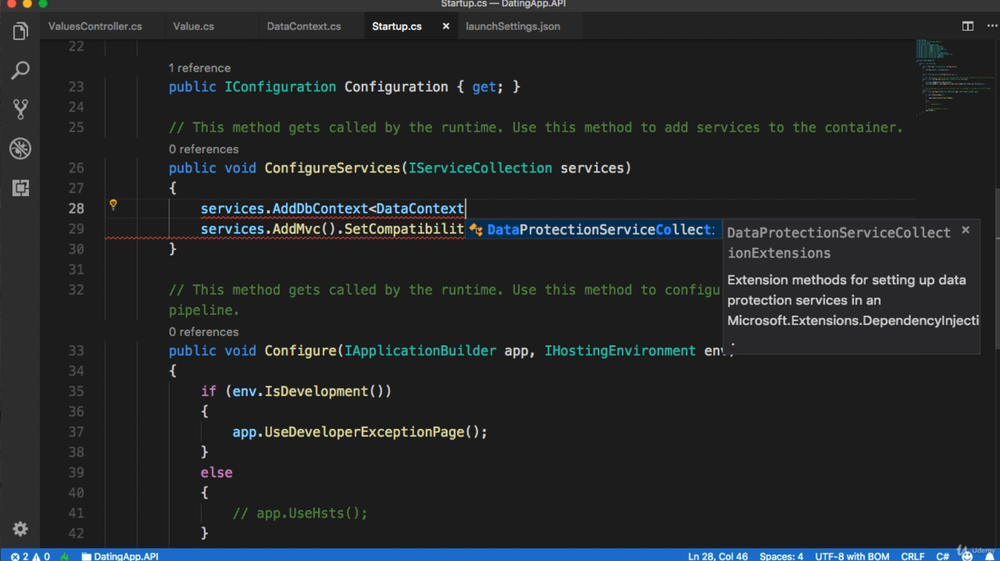Open the Debug view in activity bar
This screenshot has width=1000, height=561.
20,149
